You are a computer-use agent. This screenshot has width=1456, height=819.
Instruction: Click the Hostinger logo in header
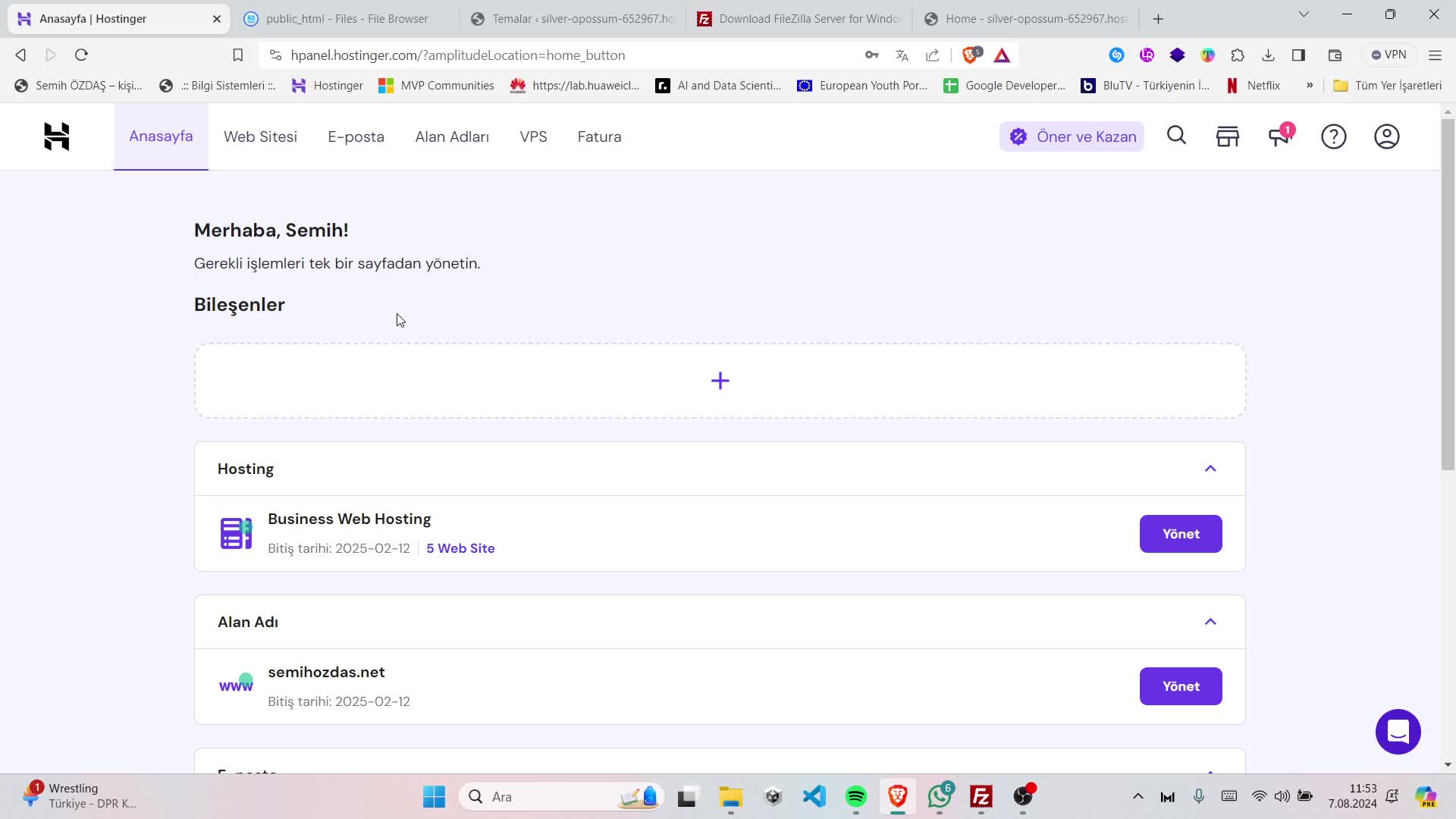click(x=57, y=136)
